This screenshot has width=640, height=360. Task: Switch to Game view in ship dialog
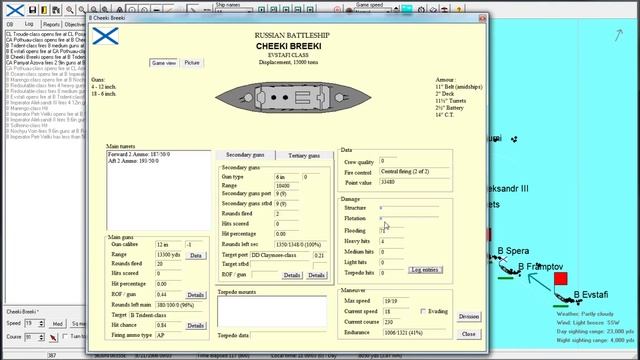[x=164, y=63]
